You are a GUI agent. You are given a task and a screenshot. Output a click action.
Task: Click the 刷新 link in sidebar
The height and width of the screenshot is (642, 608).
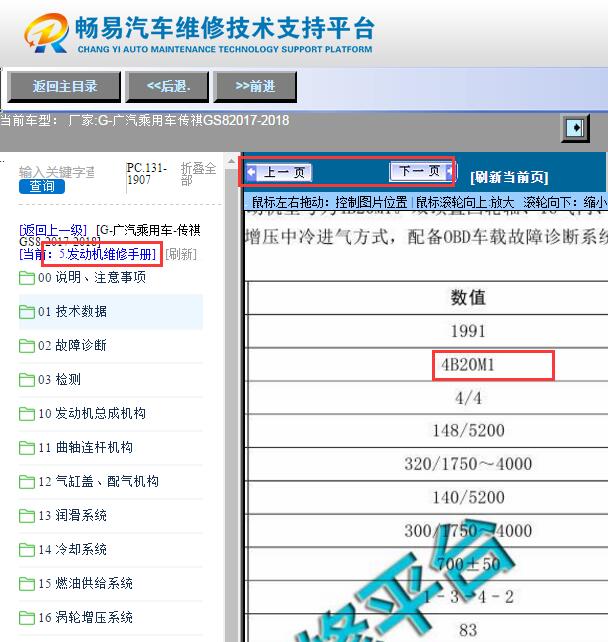[x=181, y=254]
